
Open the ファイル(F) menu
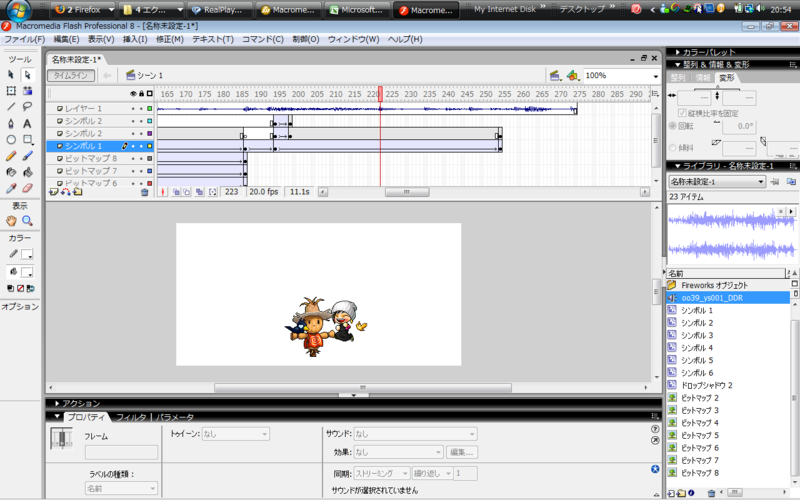click(x=24, y=39)
